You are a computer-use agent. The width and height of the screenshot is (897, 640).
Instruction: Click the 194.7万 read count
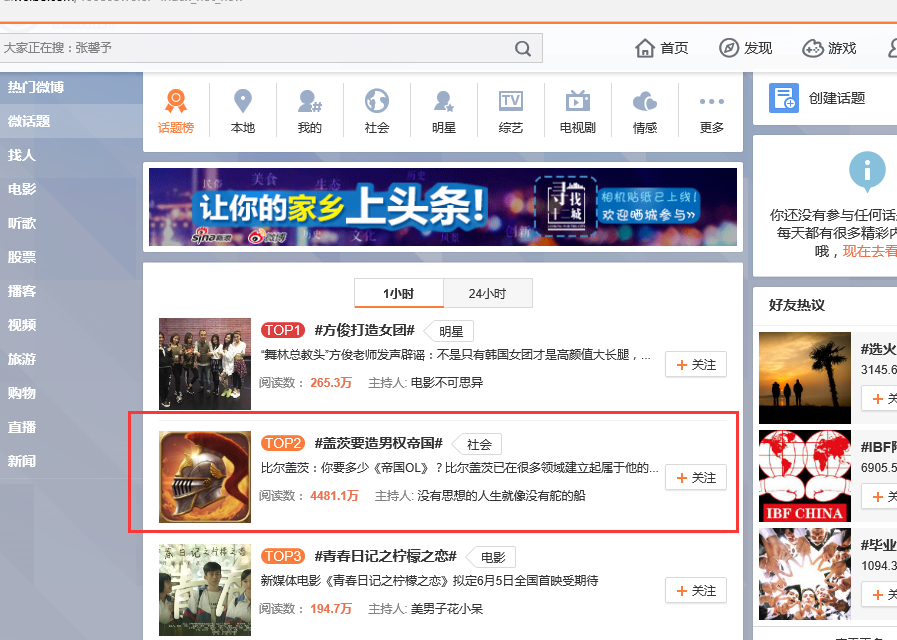point(331,609)
